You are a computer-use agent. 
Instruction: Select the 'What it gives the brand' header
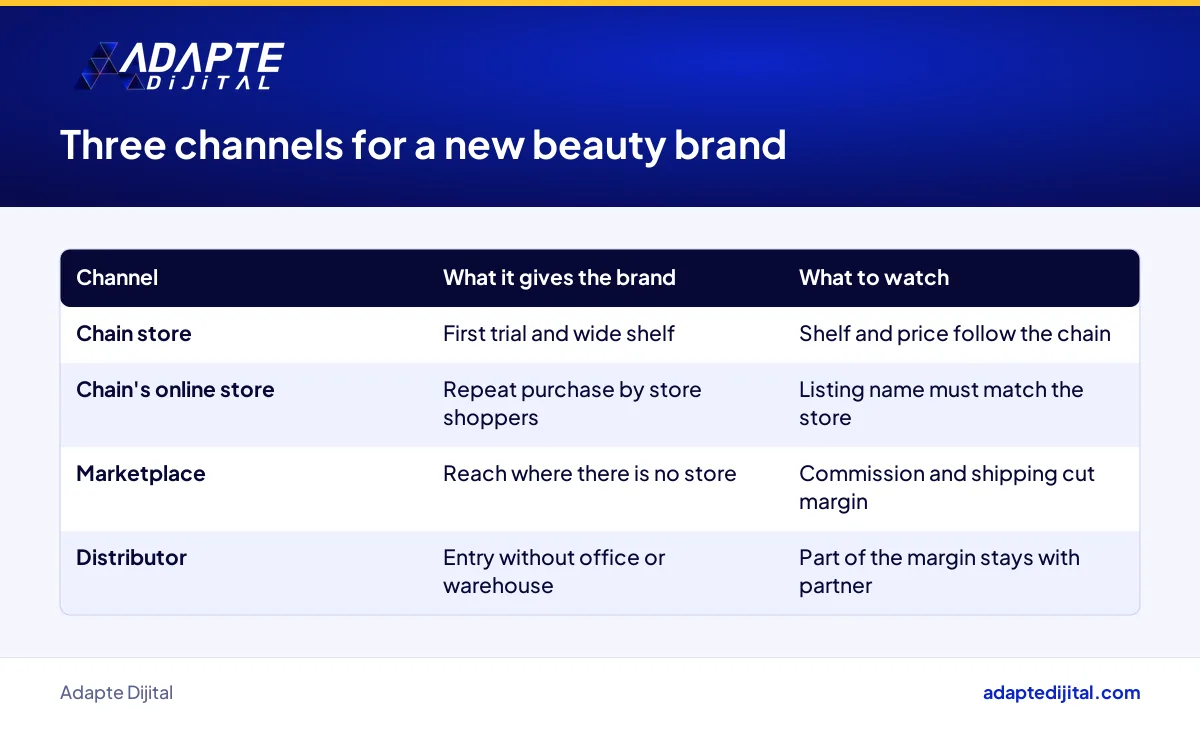559,278
